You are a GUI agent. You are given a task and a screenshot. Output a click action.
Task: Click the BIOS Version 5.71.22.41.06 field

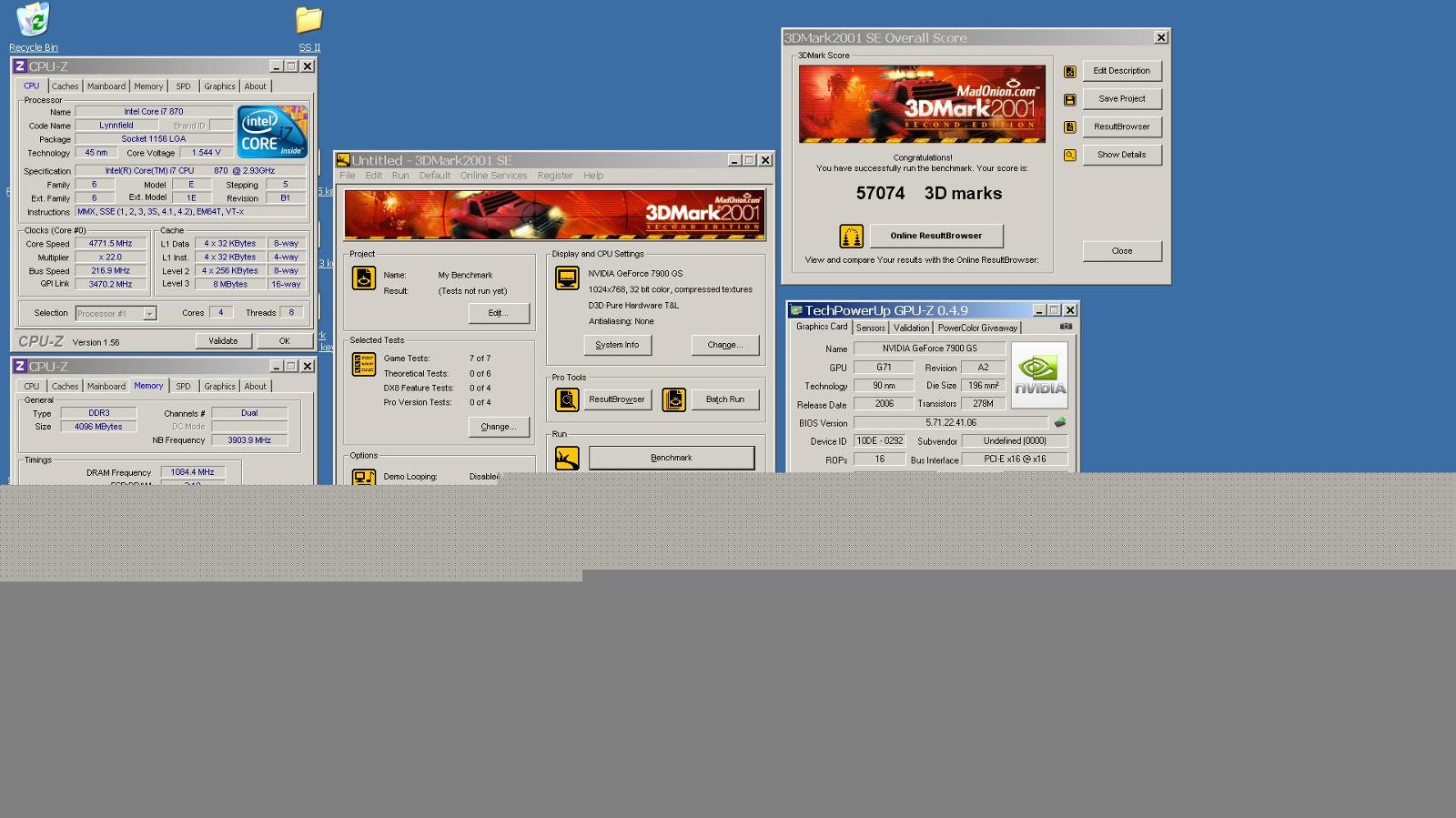tap(951, 423)
